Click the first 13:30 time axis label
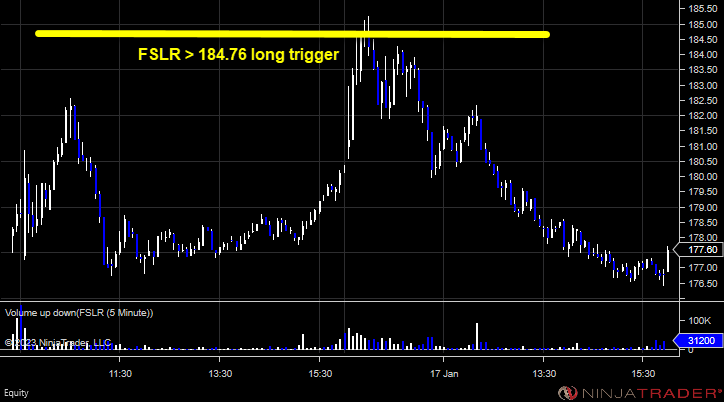Screen dimensions: 724x402 click(x=220, y=373)
